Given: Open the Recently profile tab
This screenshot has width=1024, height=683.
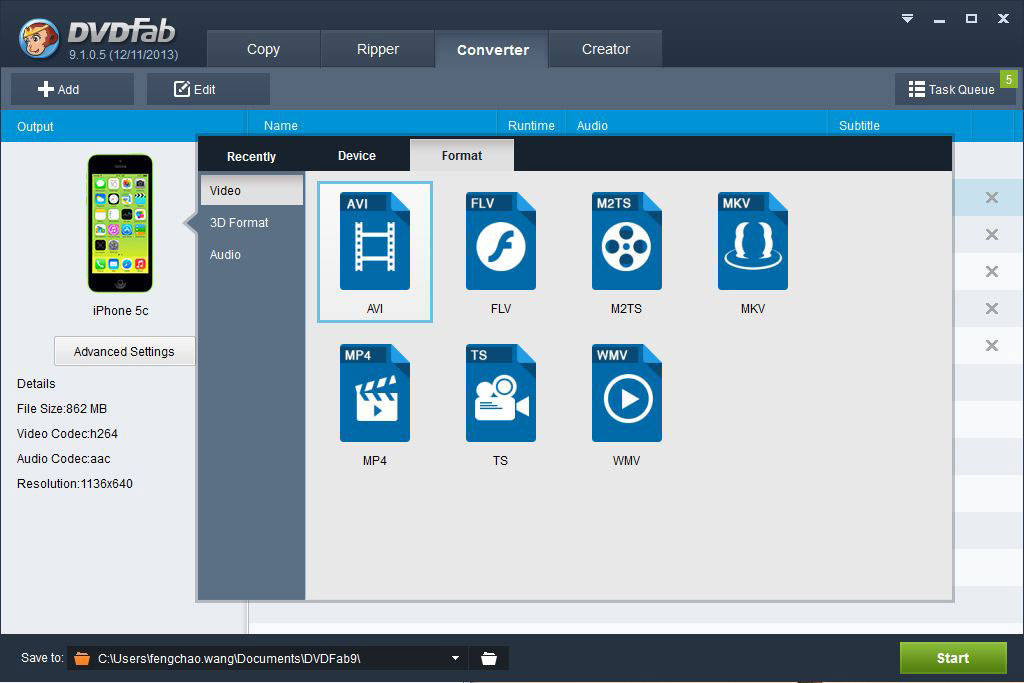Looking at the screenshot, I should pos(251,156).
